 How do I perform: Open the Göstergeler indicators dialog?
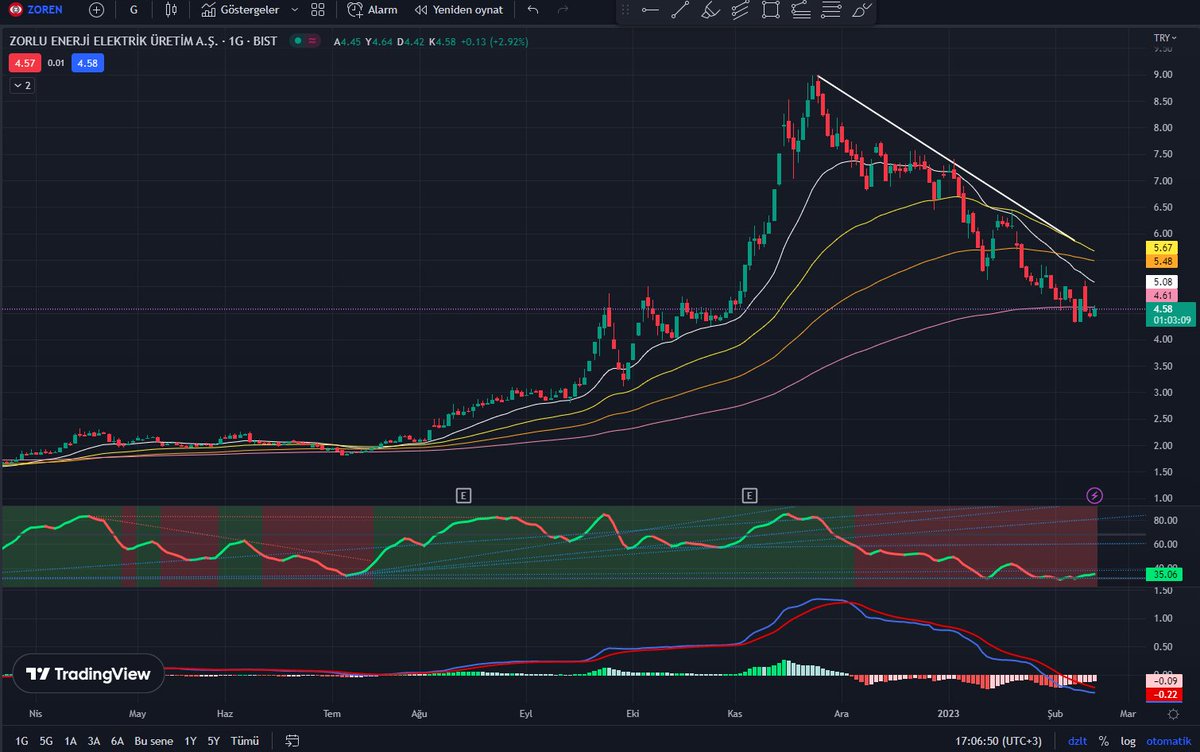[241, 9]
